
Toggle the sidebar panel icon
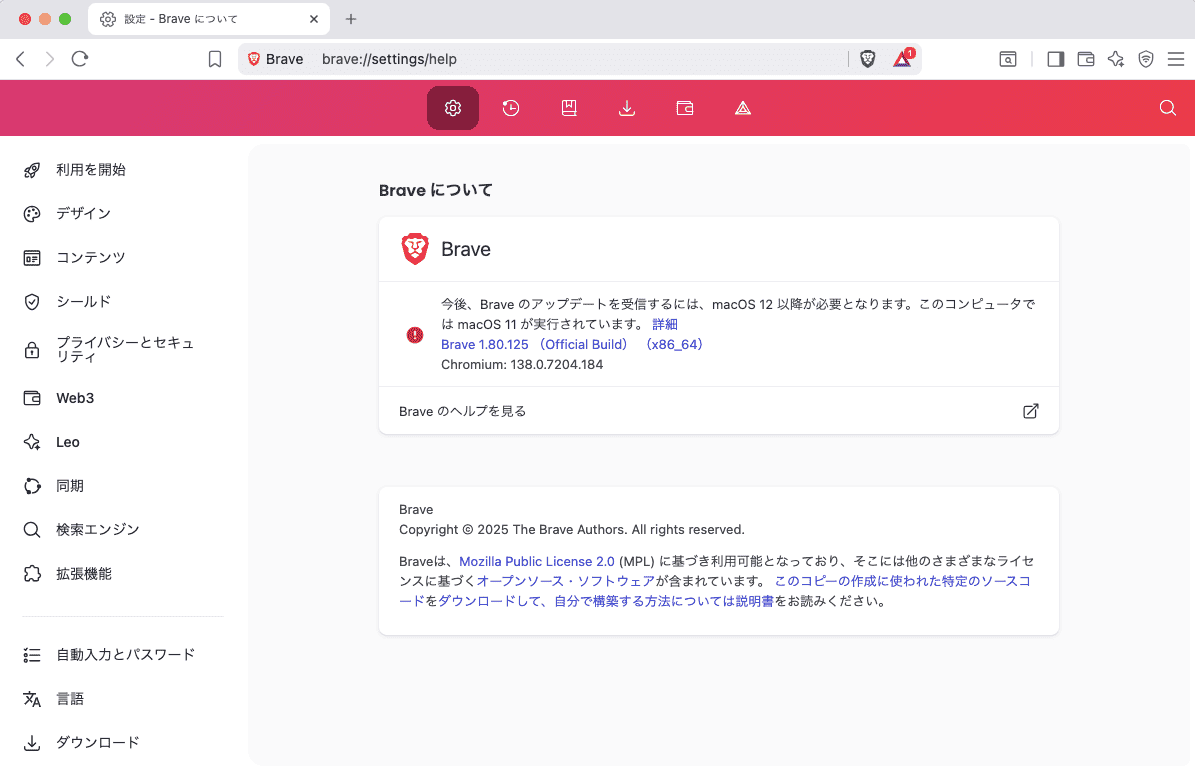[x=1056, y=59]
